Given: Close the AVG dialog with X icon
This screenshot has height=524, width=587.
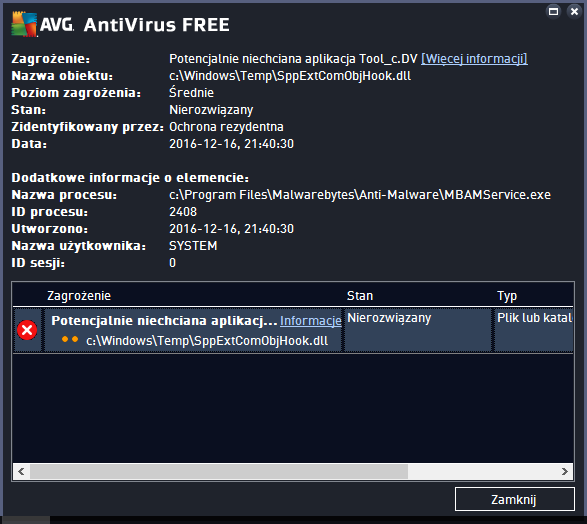Looking at the screenshot, I should 574,12.
